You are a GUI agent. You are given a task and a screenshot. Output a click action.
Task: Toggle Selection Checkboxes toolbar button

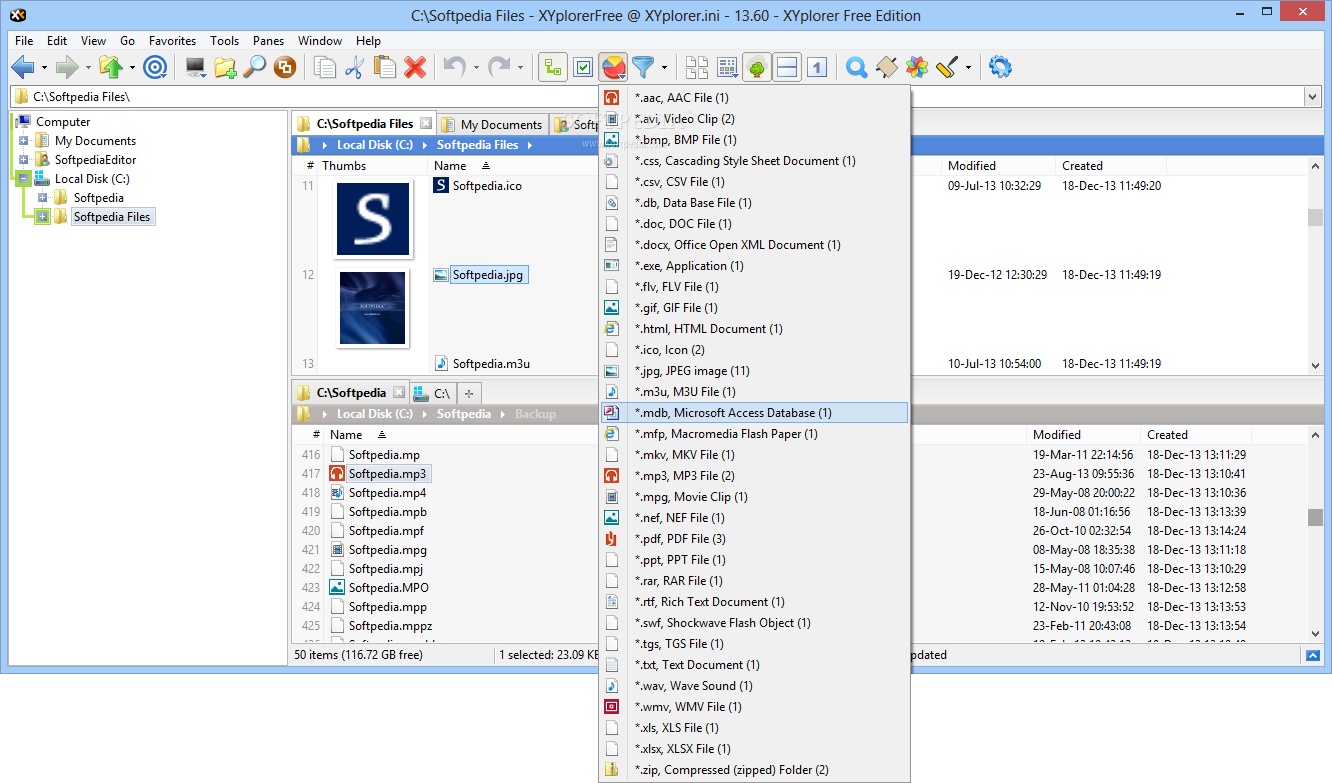click(584, 67)
